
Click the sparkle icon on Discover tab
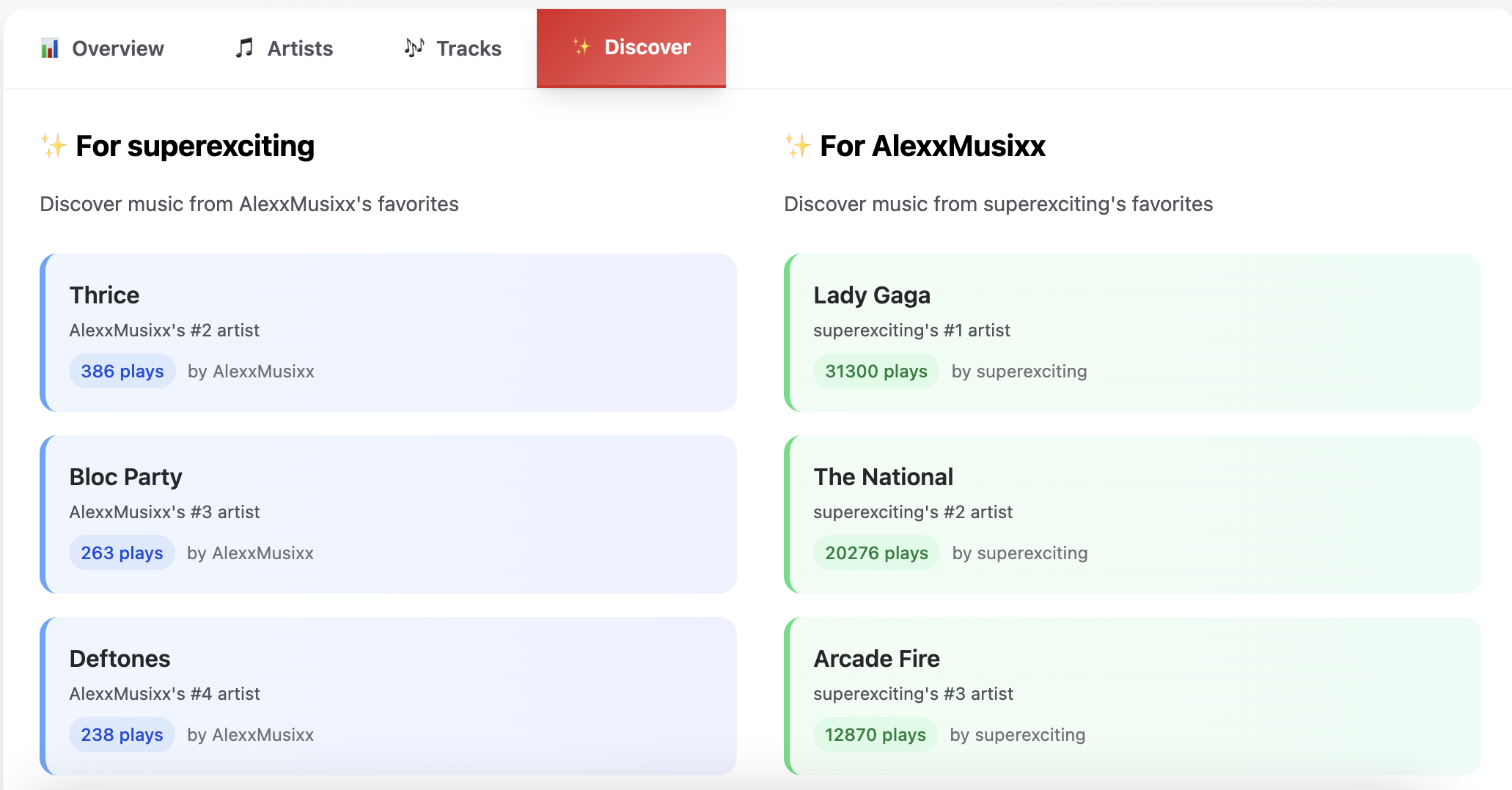581,47
